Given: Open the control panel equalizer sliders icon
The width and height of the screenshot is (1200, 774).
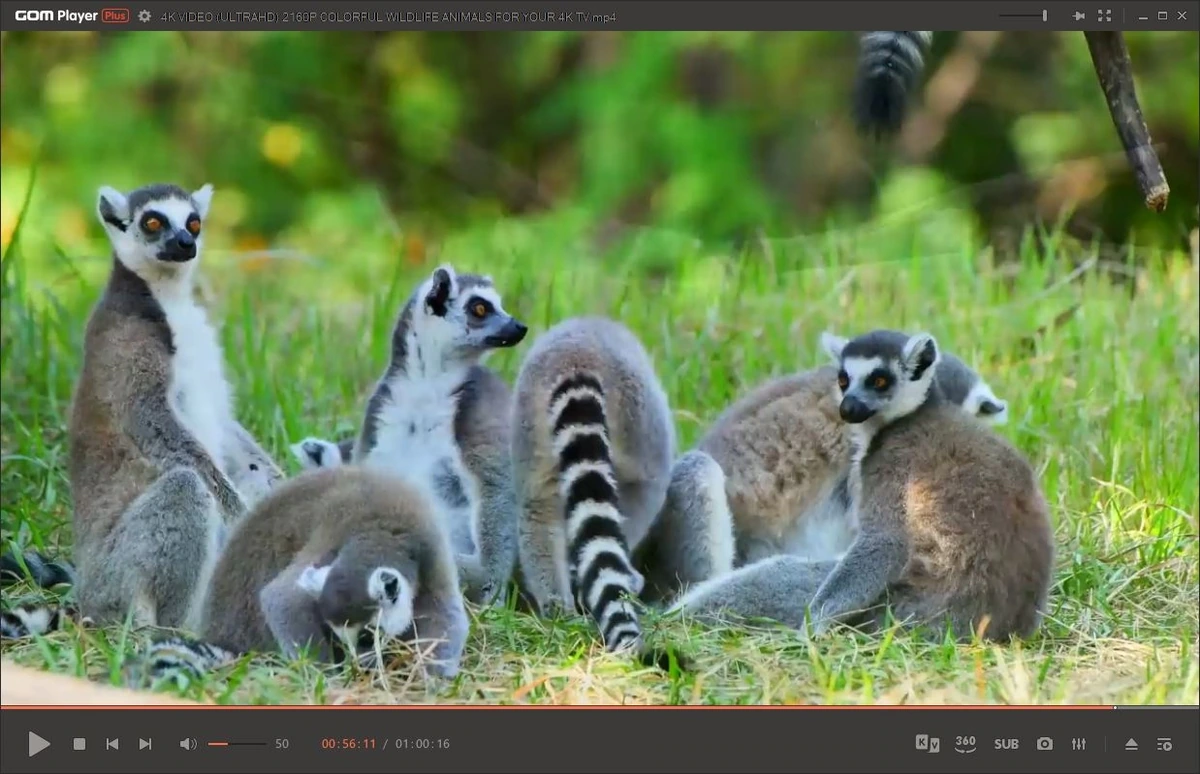Looking at the screenshot, I should tap(1079, 744).
